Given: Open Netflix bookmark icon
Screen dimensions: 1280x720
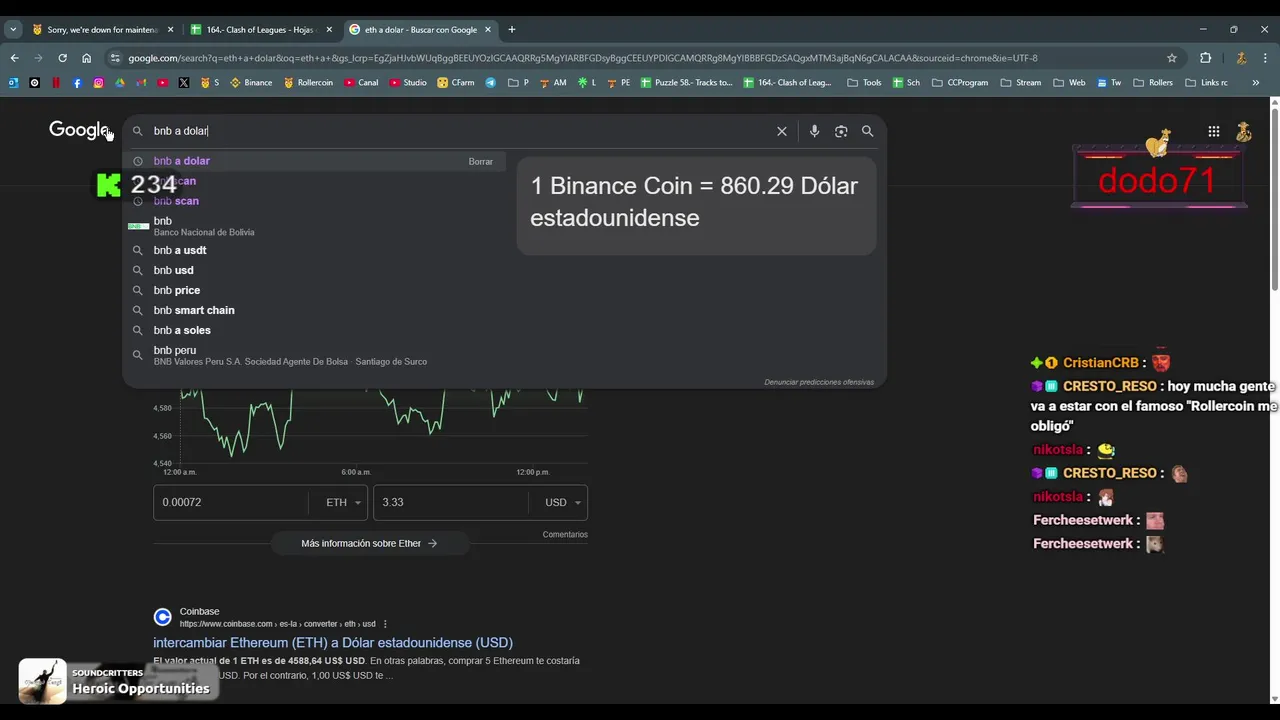Looking at the screenshot, I should point(56,83).
